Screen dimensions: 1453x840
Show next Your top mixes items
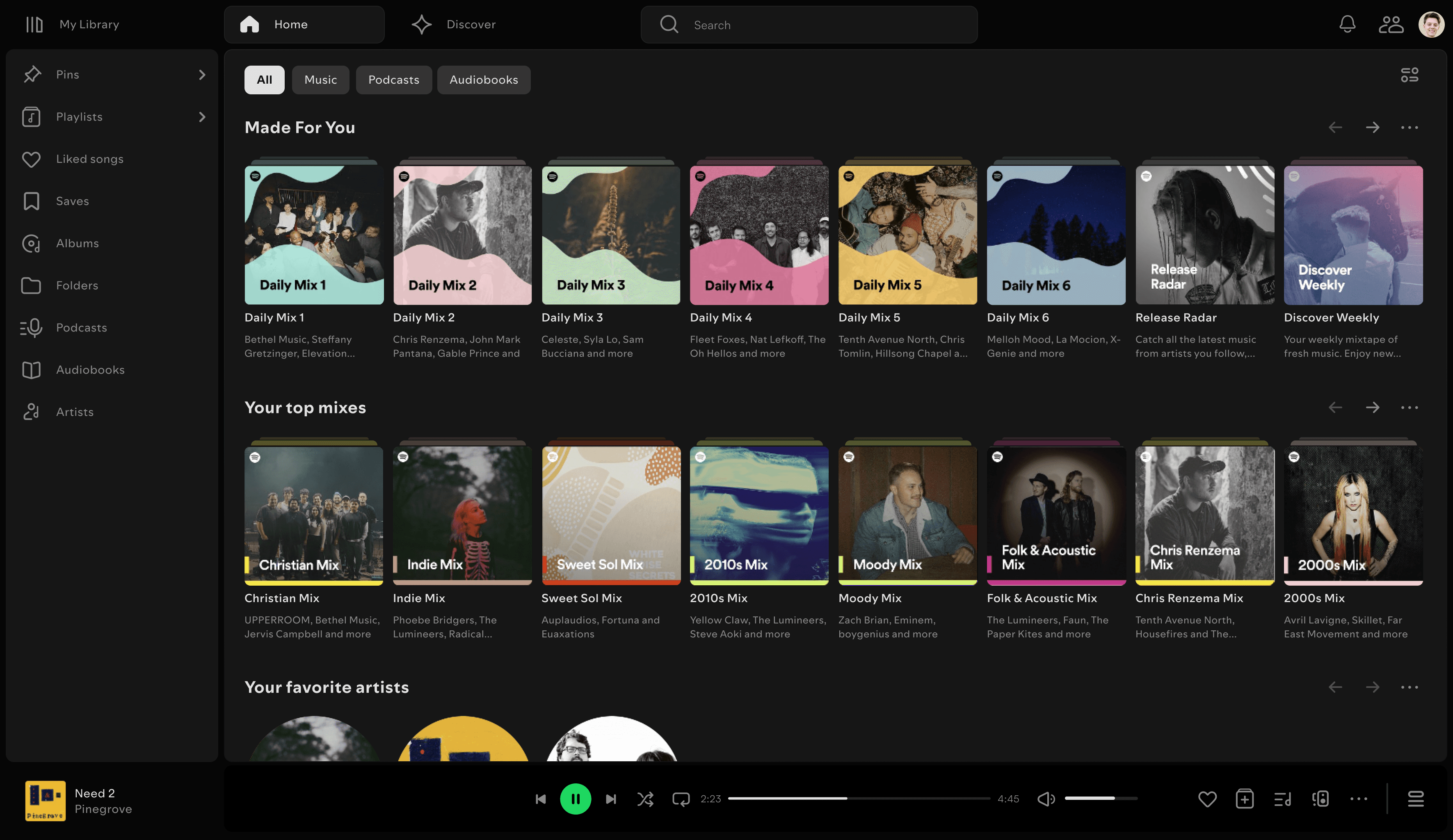click(1372, 408)
